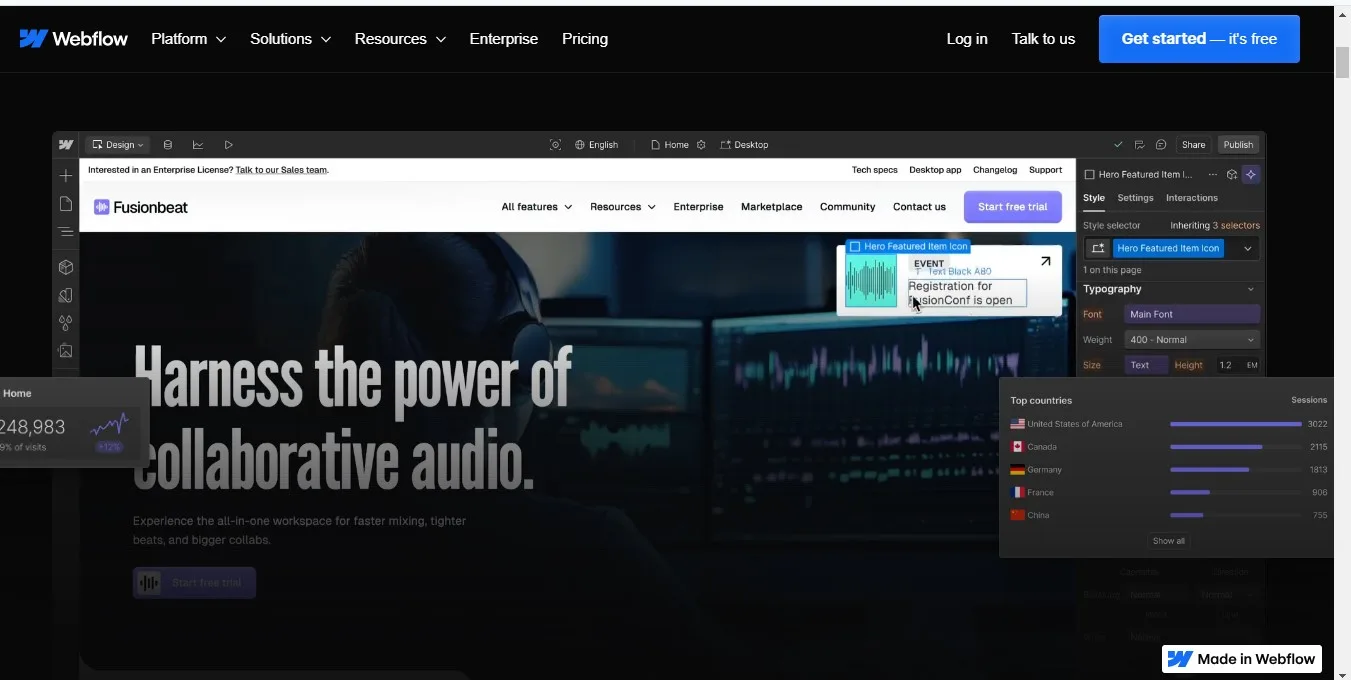Click the AI sparkle icon in the Style panel
This screenshot has width=1351, height=680.
[1250, 174]
